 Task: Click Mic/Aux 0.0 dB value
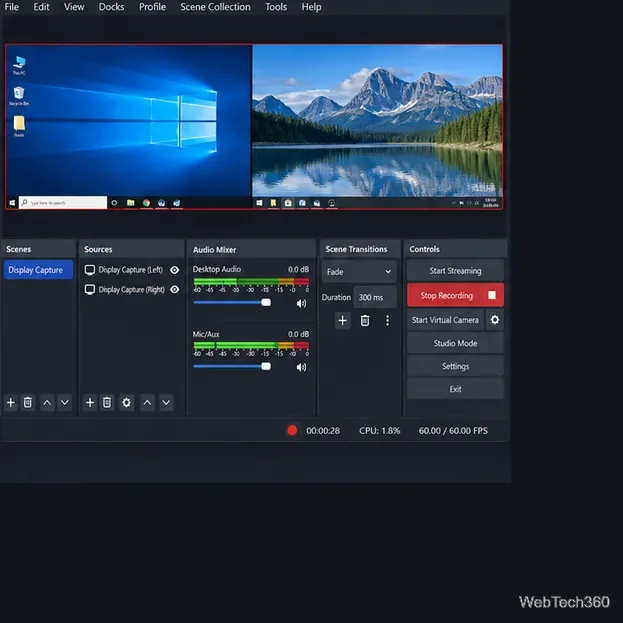click(298, 334)
